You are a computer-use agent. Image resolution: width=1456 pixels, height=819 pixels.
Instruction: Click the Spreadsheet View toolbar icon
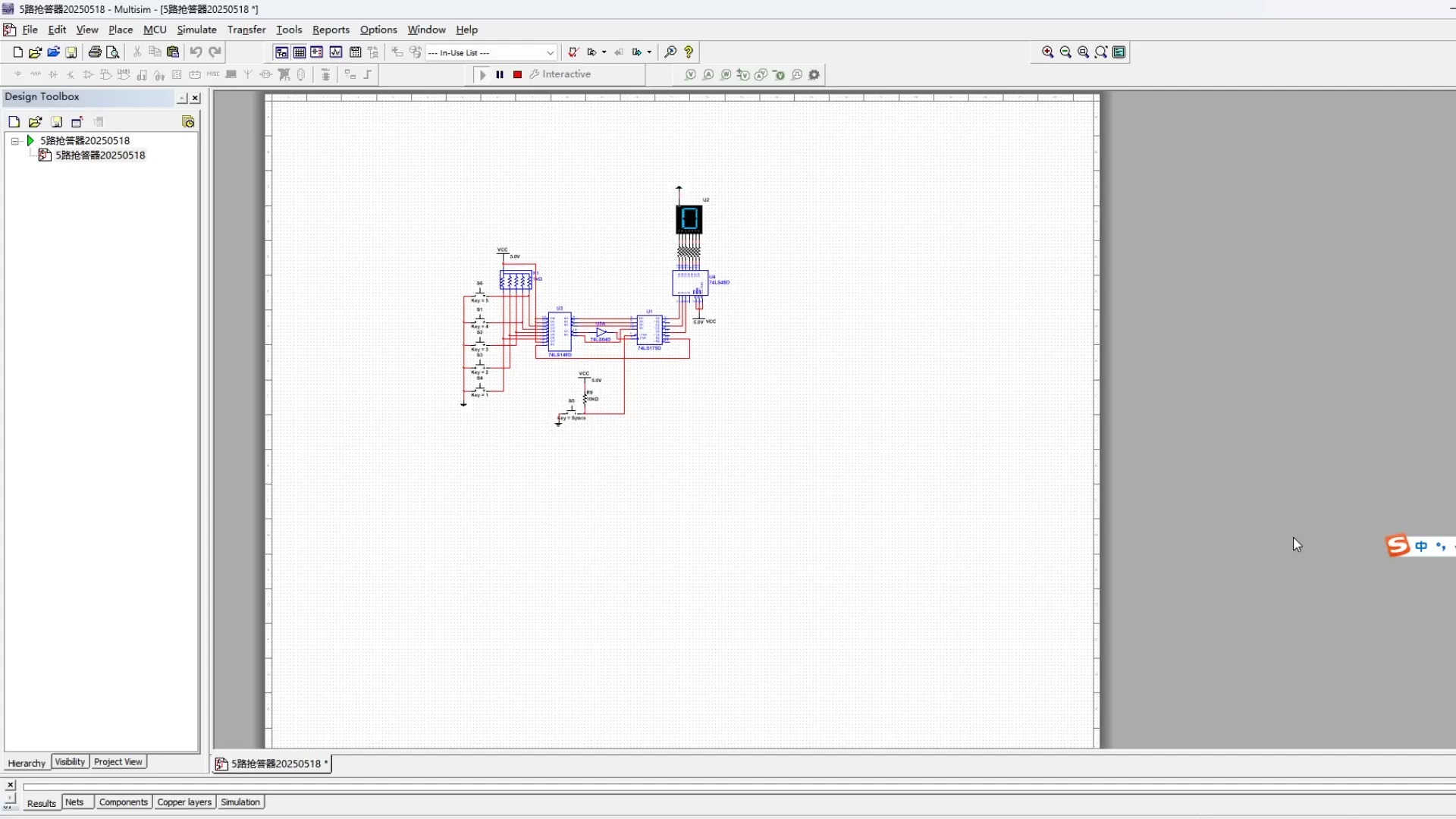(x=300, y=52)
